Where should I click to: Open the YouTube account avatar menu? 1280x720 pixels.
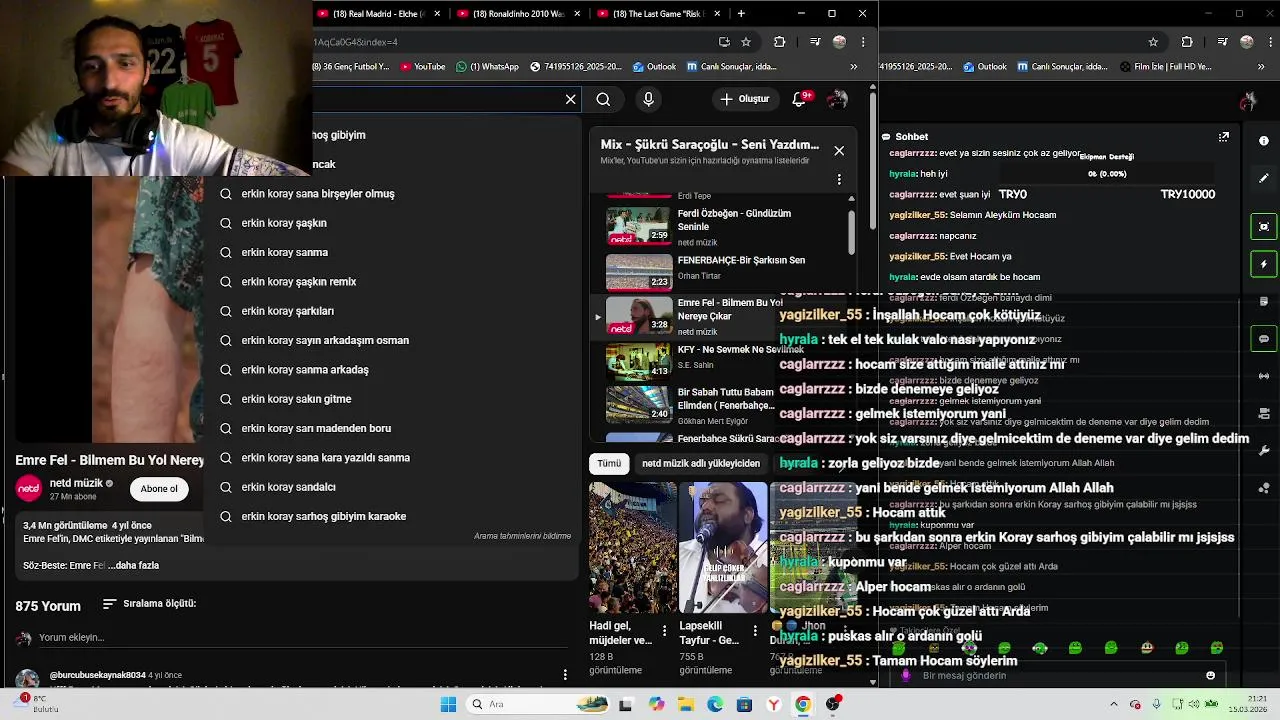point(838,99)
